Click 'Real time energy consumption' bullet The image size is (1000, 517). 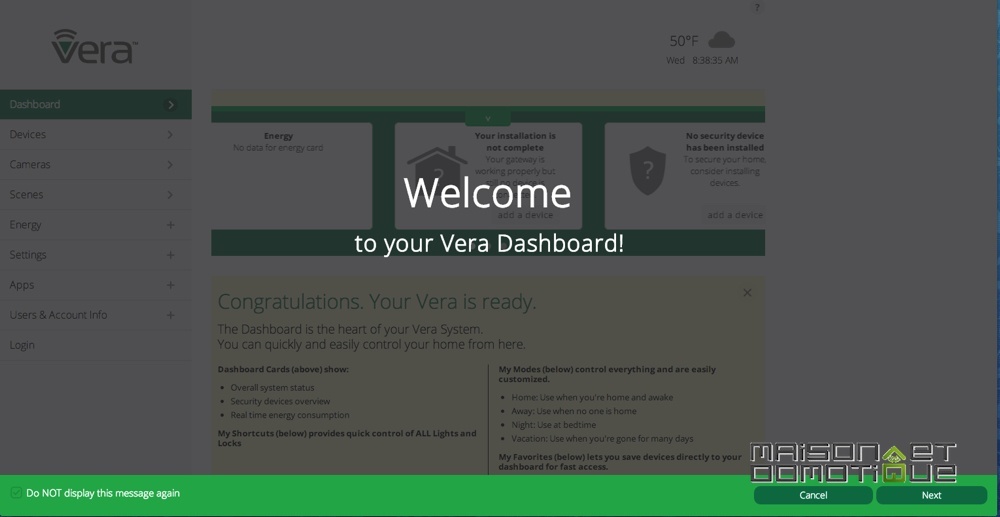click(x=290, y=415)
